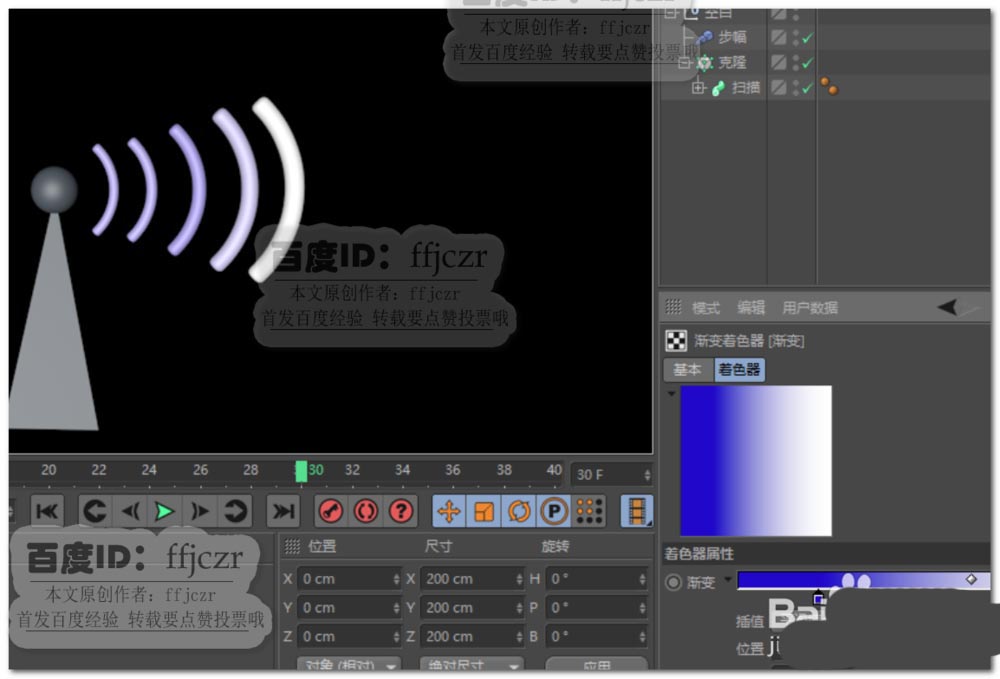Go to end of animation
This screenshot has width=1000, height=679.
point(283,511)
